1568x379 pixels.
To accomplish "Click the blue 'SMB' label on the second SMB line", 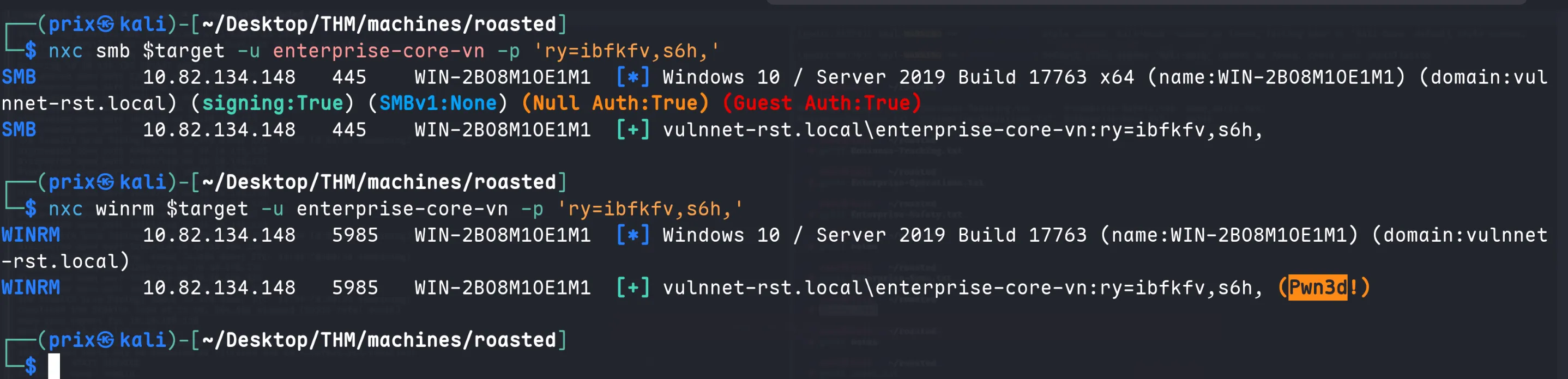I will (x=19, y=130).
